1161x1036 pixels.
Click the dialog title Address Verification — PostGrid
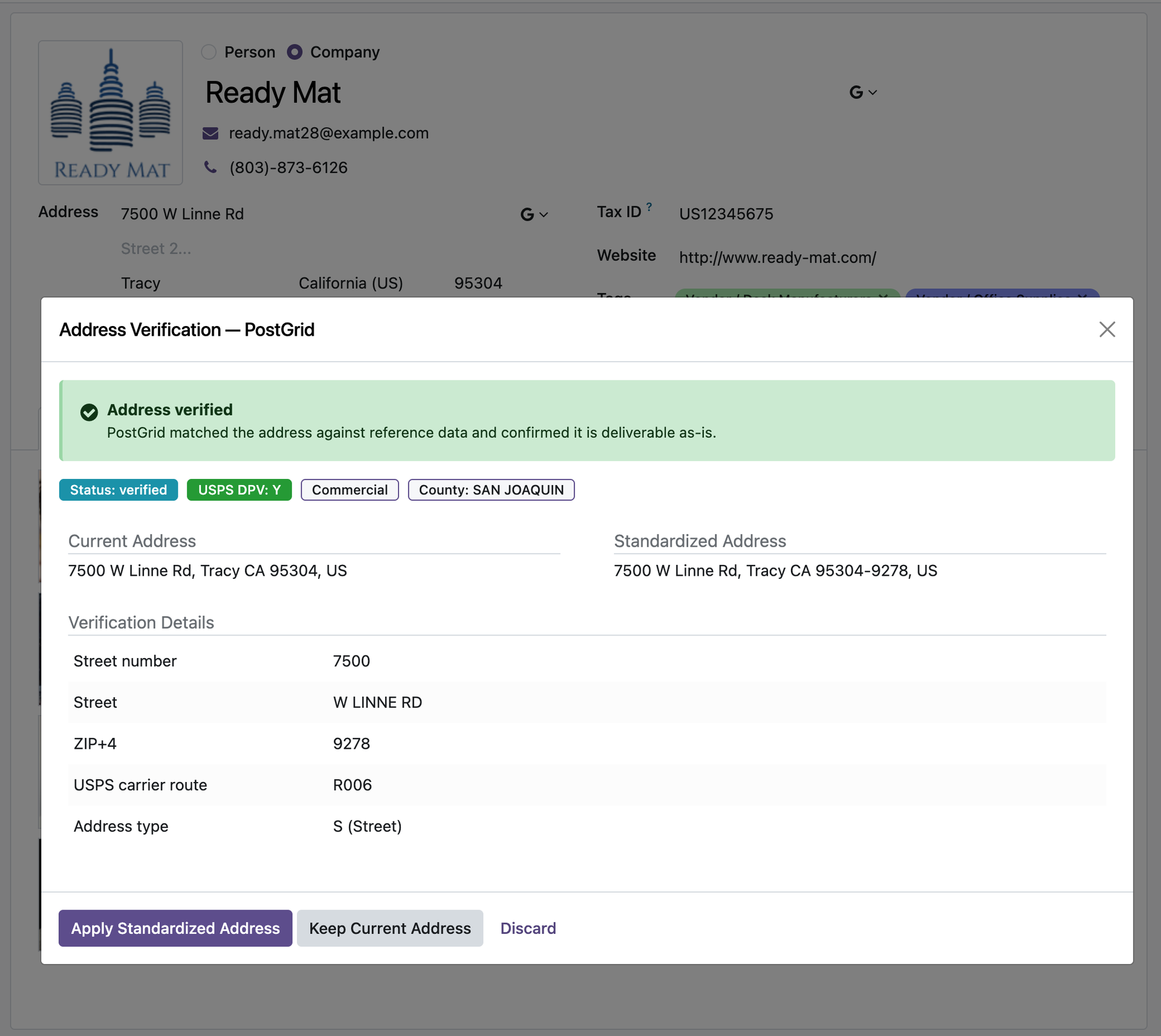coord(187,330)
